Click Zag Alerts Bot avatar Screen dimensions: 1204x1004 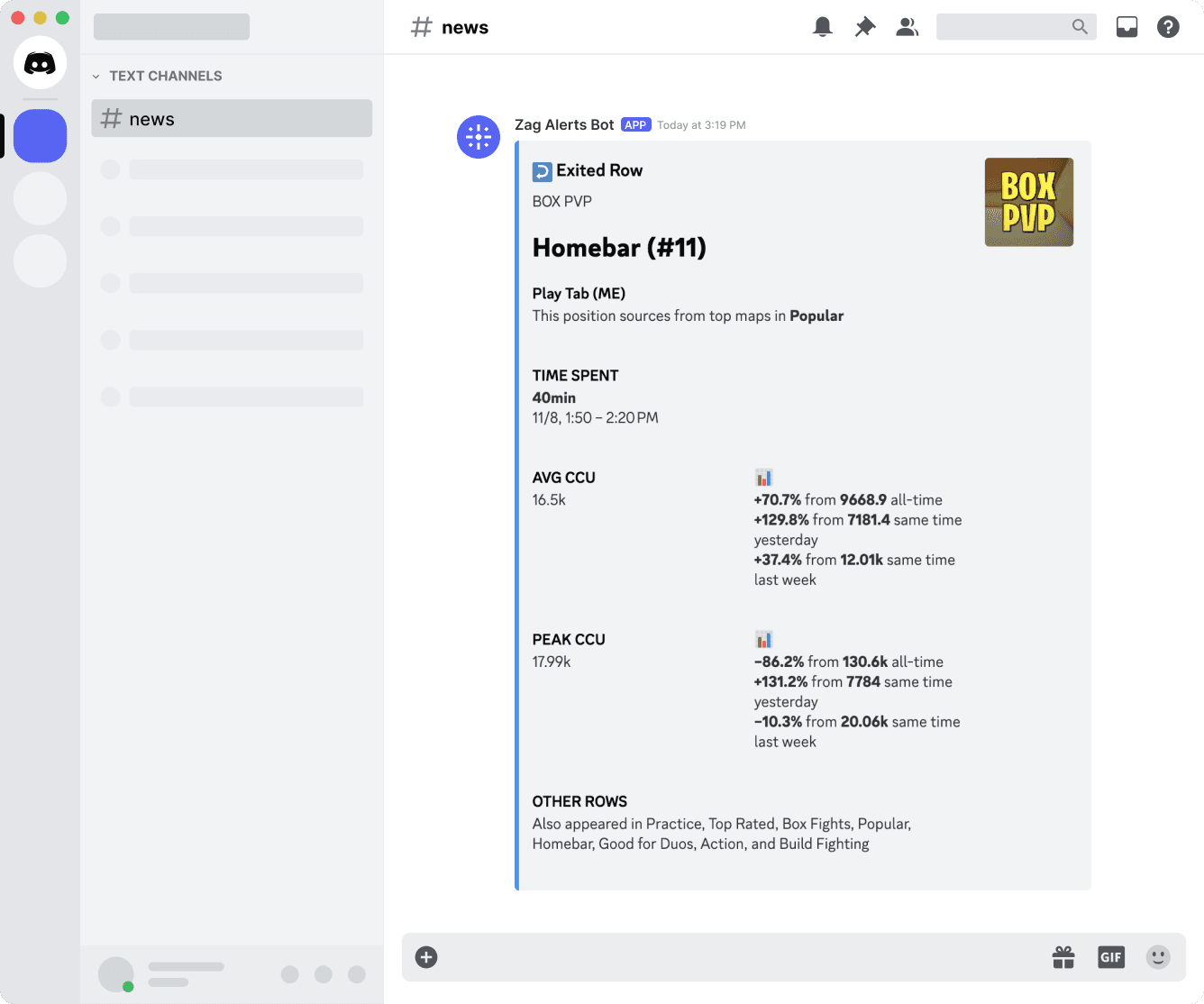pyautogui.click(x=479, y=137)
